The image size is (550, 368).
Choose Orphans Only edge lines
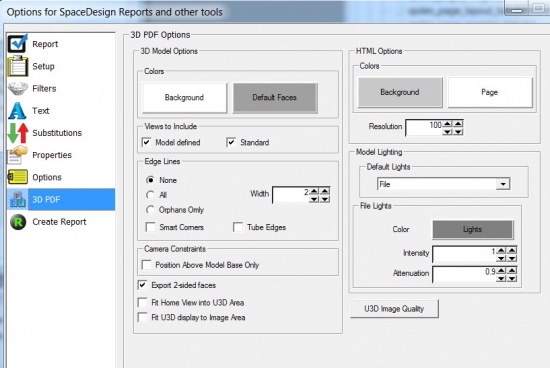click(x=150, y=210)
